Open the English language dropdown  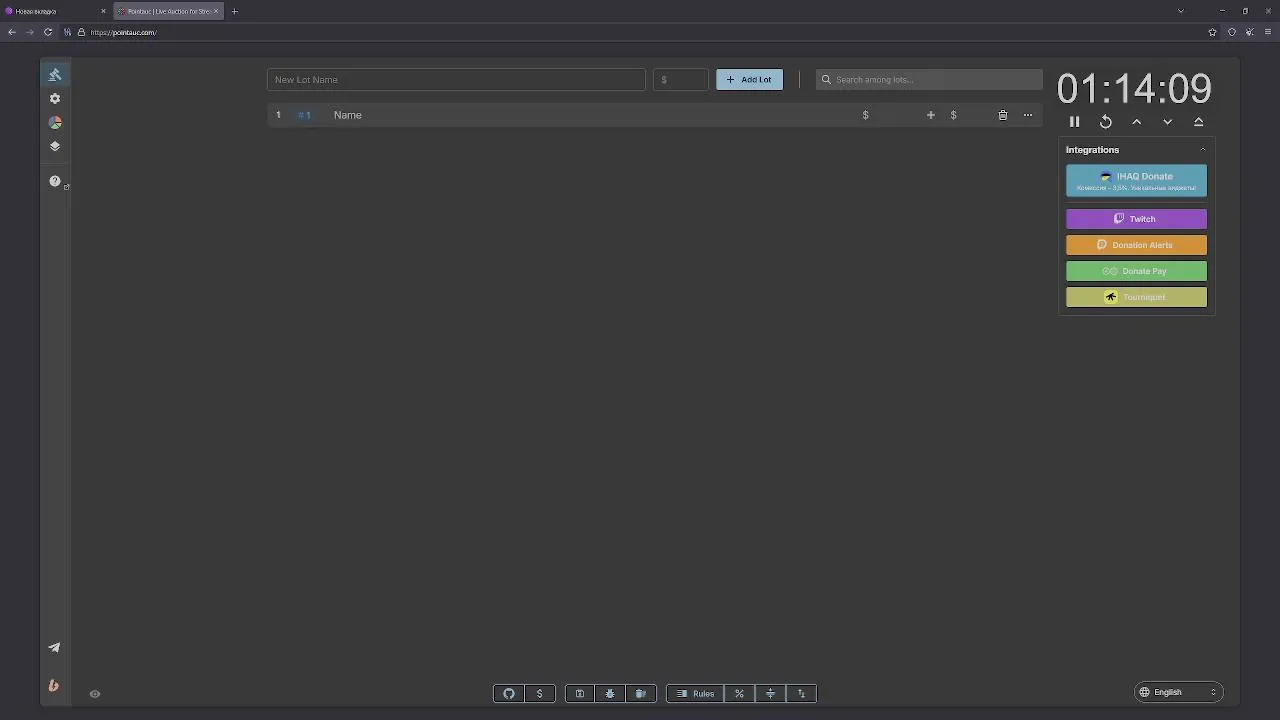pos(1178,692)
